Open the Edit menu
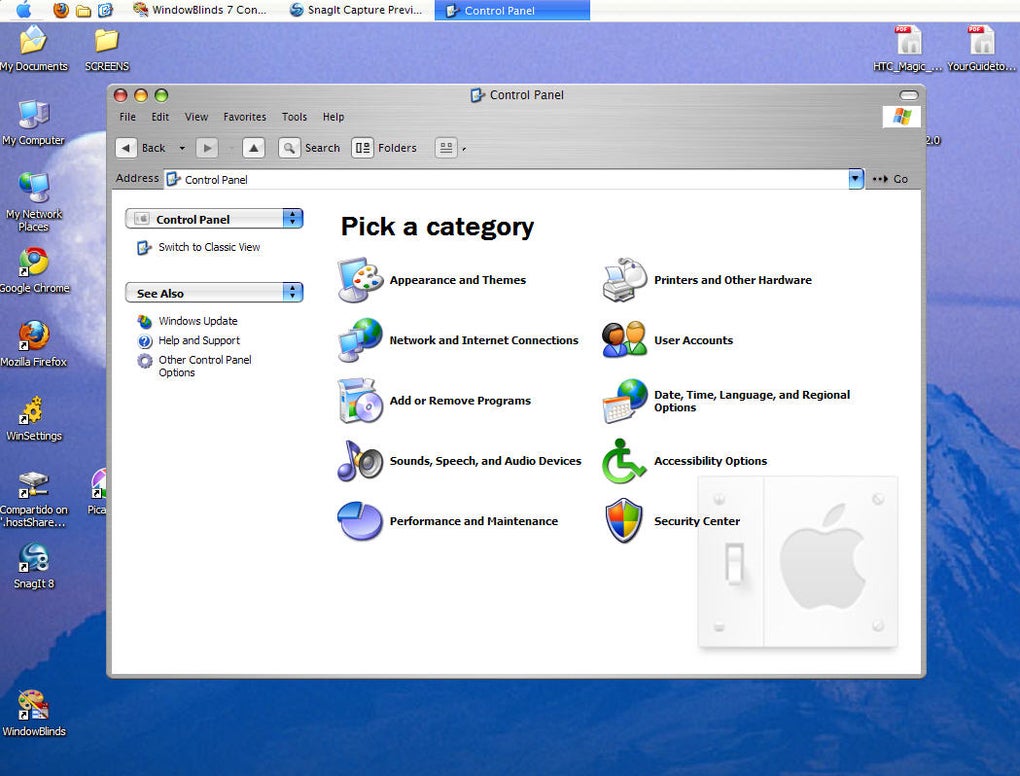The height and width of the screenshot is (776, 1020). [160, 117]
